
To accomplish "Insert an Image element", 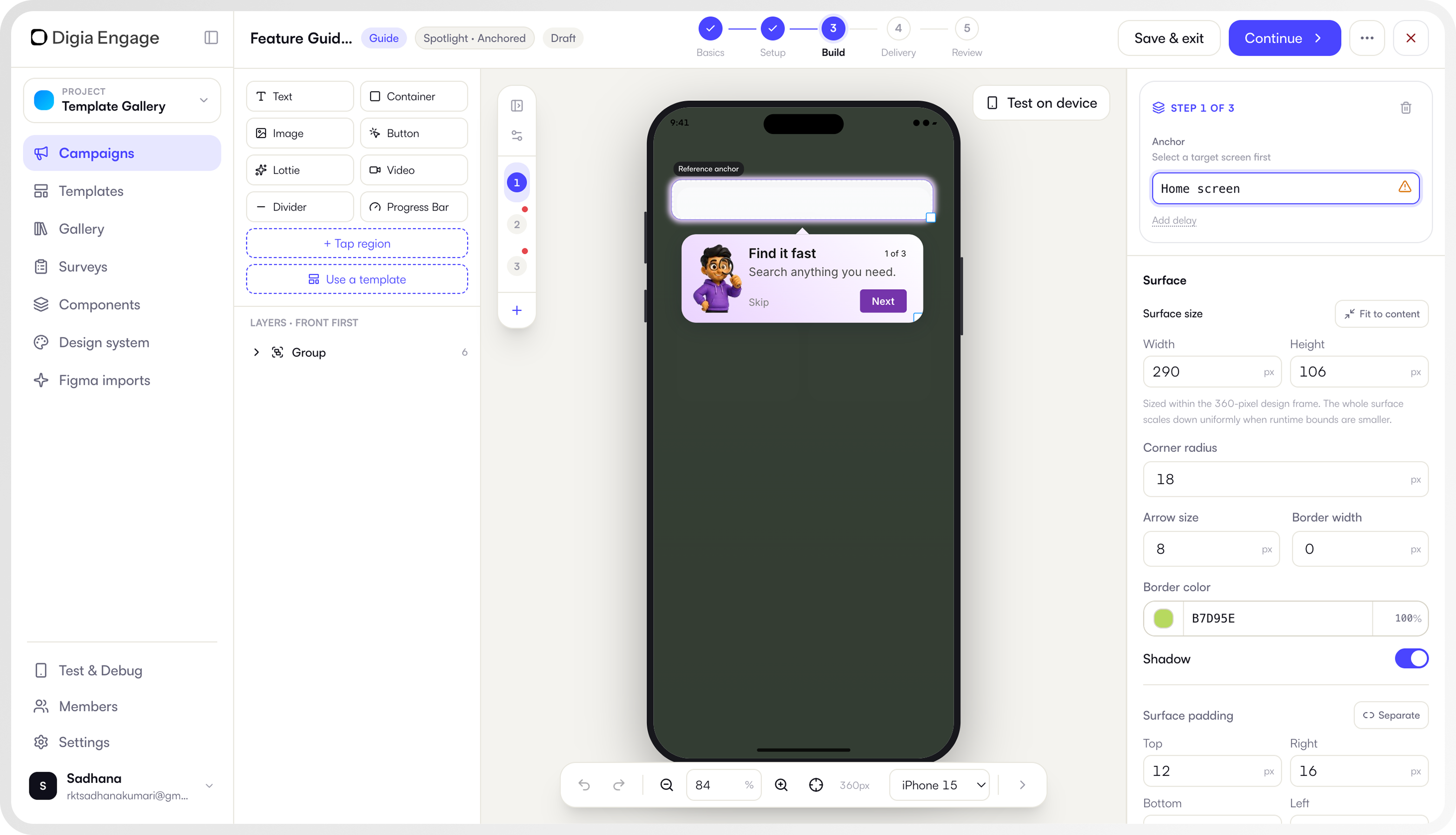I will [x=300, y=133].
